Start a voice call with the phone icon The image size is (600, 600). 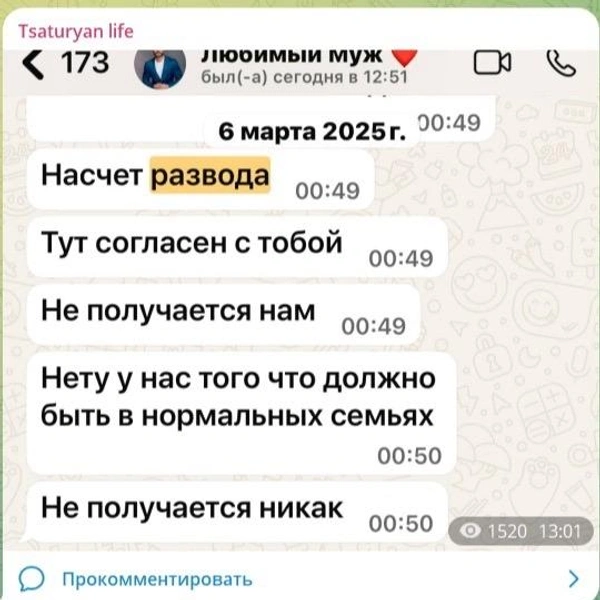tap(561, 63)
